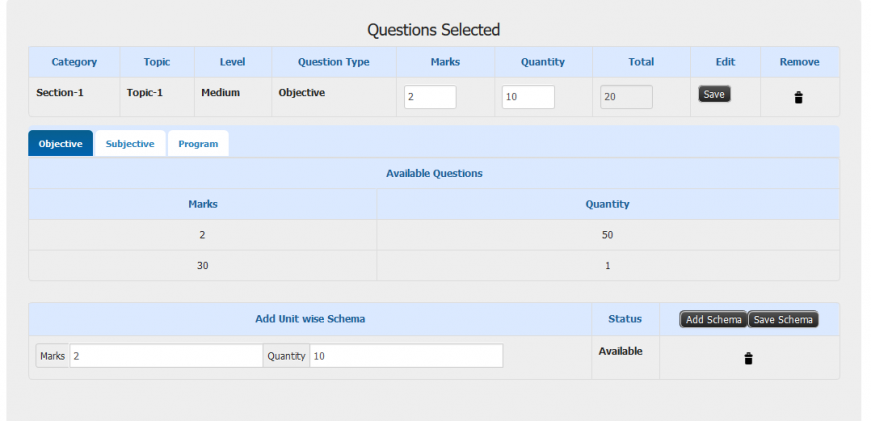Click the Save button in Edit column

tap(714, 94)
